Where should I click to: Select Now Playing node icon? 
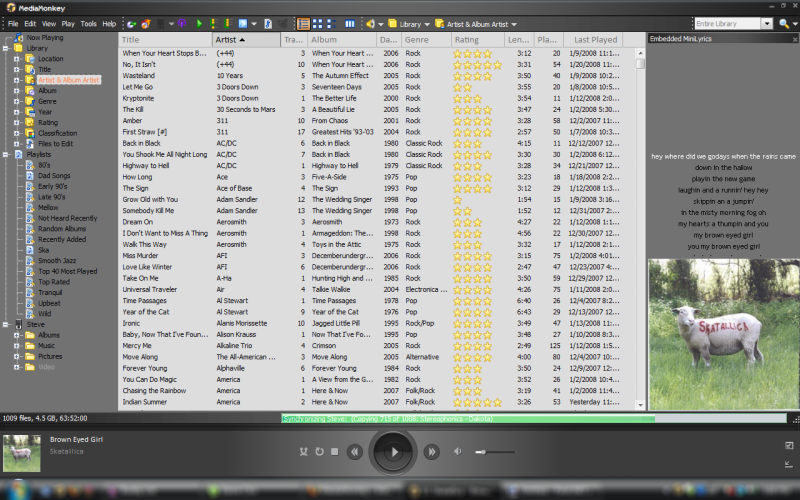tap(18, 37)
